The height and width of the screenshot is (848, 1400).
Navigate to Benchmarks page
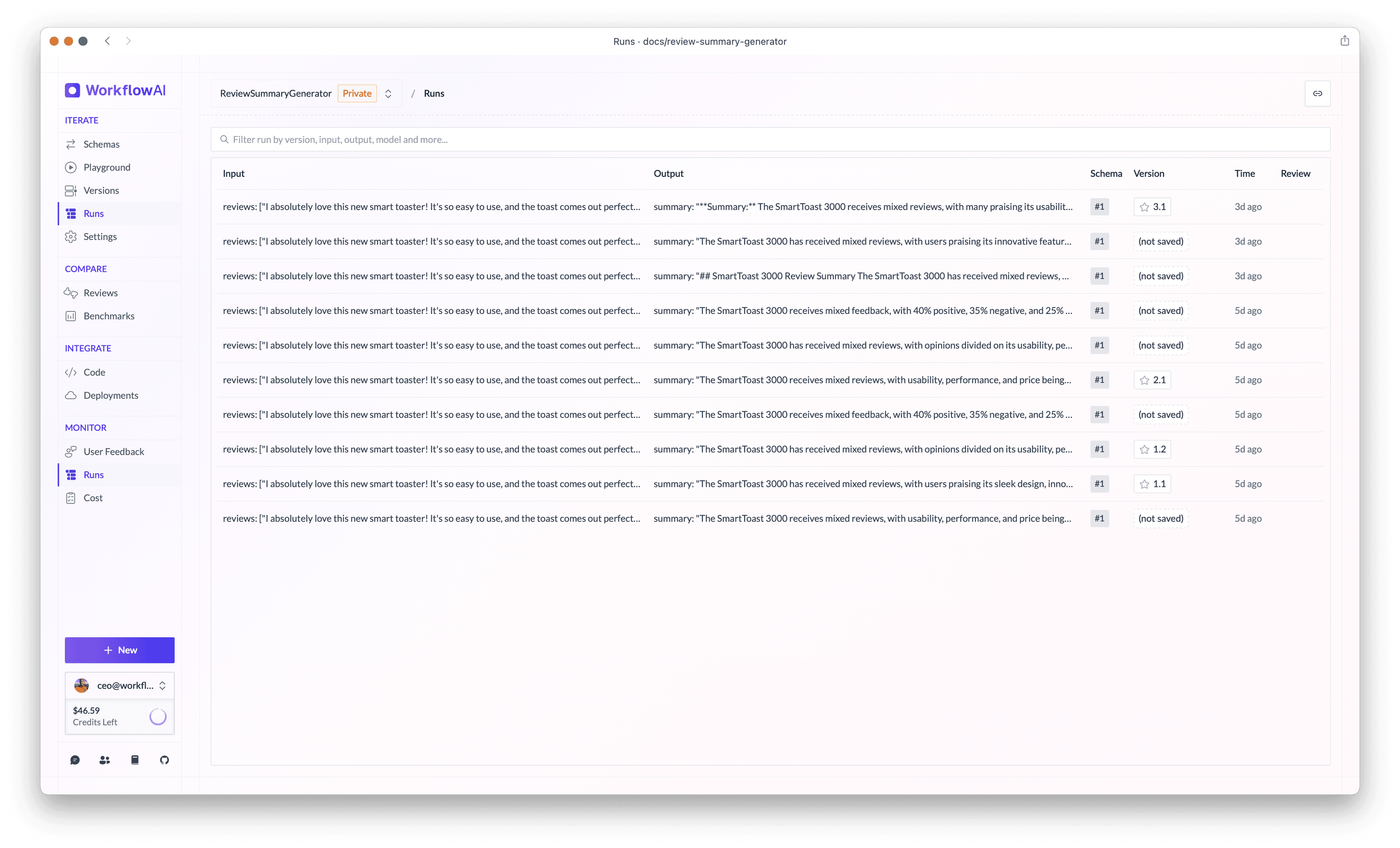click(109, 316)
